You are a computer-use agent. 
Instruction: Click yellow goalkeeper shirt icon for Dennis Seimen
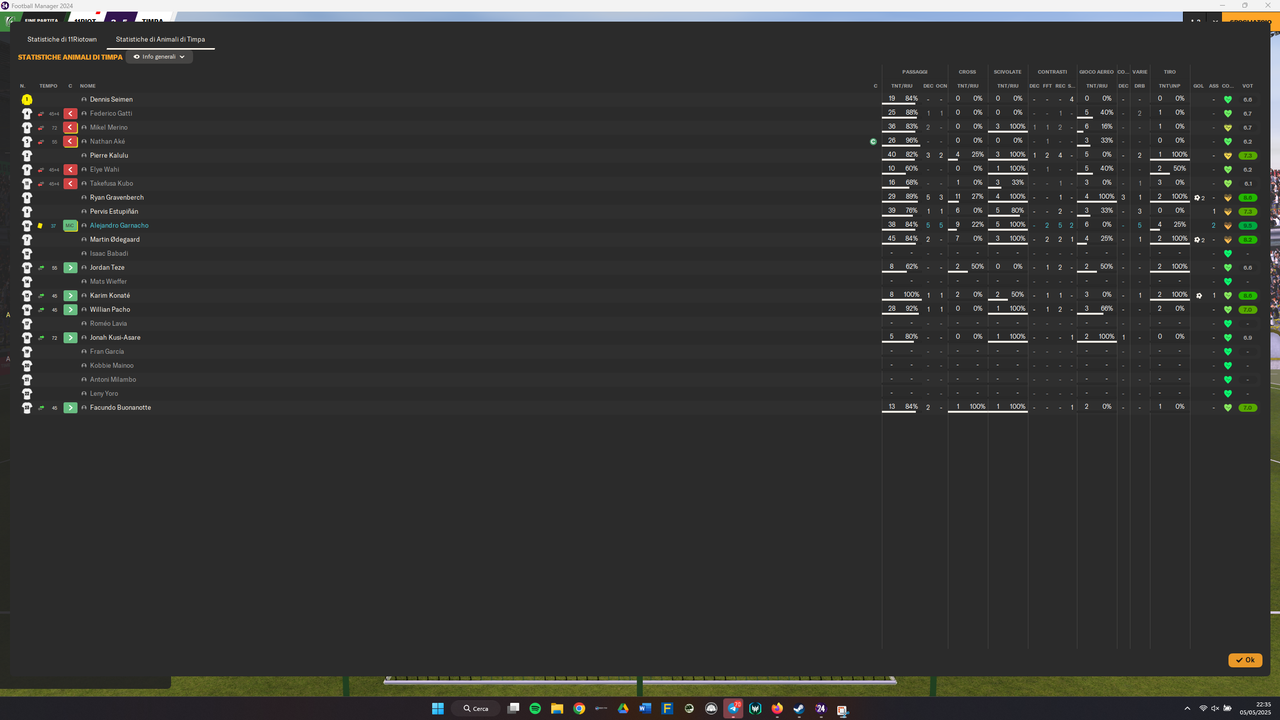[27, 99]
